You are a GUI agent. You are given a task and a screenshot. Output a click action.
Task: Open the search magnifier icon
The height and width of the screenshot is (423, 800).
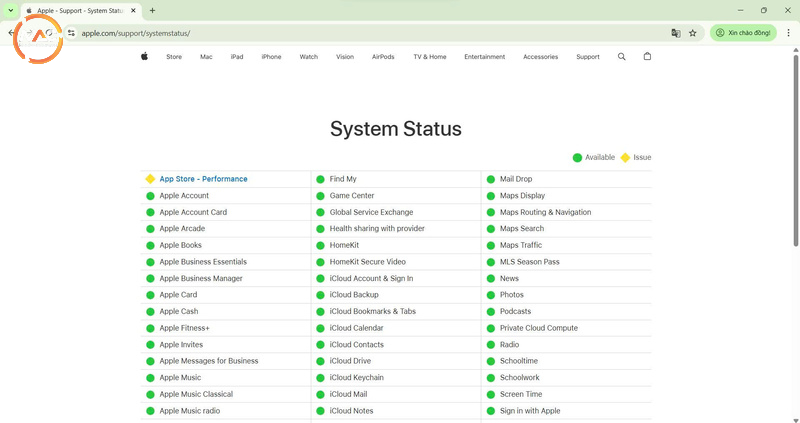(621, 57)
